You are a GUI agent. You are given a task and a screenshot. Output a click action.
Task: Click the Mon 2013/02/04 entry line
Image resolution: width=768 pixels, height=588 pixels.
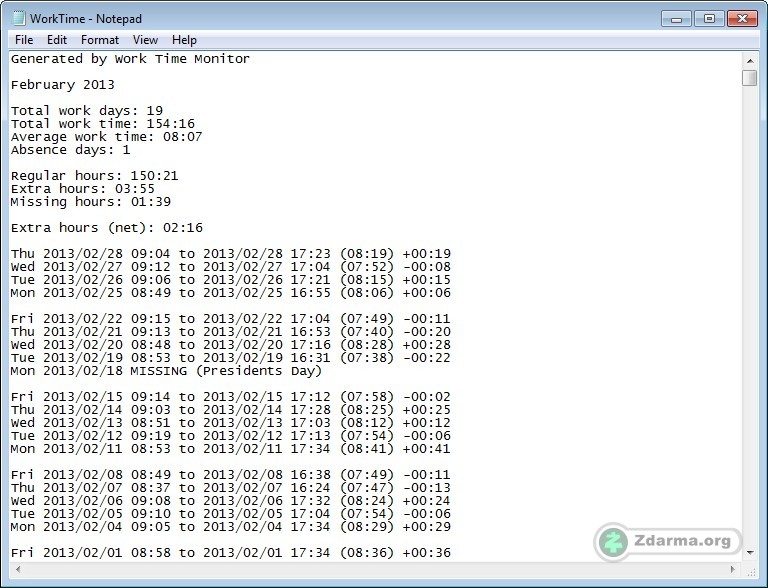tap(231, 527)
